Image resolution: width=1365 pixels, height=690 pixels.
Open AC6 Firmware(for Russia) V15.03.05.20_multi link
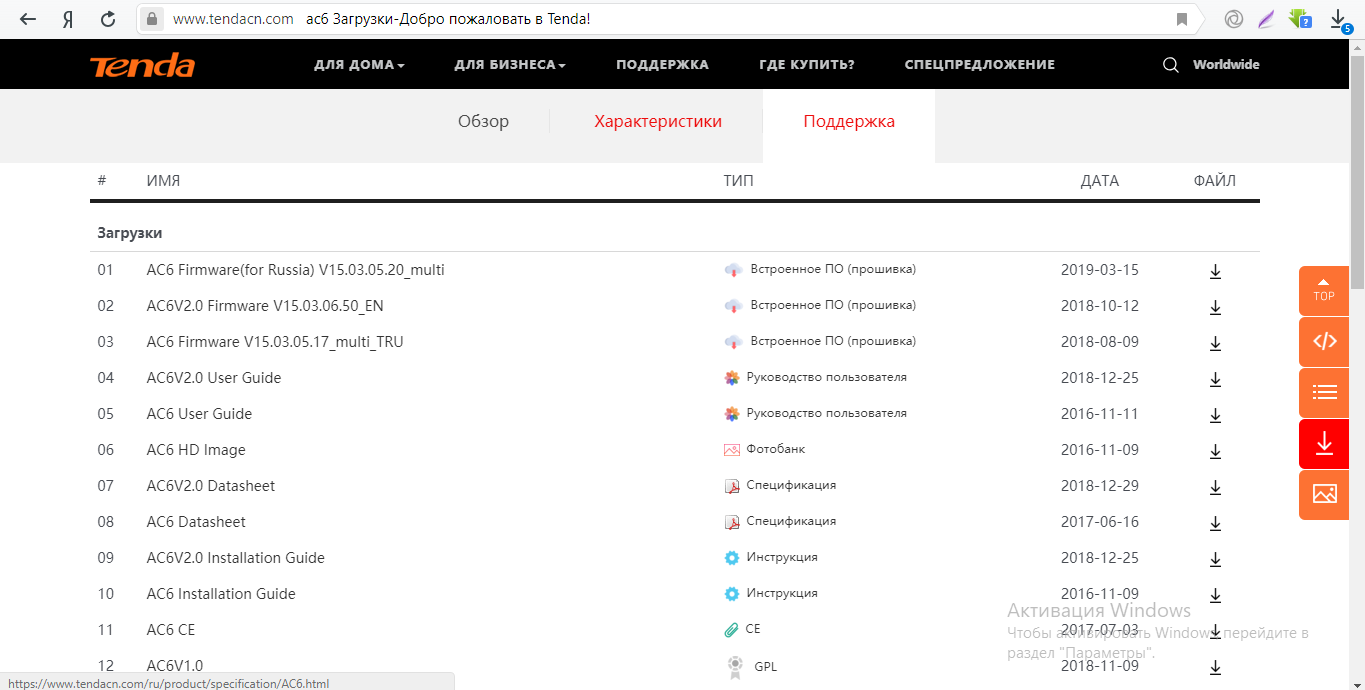295,270
